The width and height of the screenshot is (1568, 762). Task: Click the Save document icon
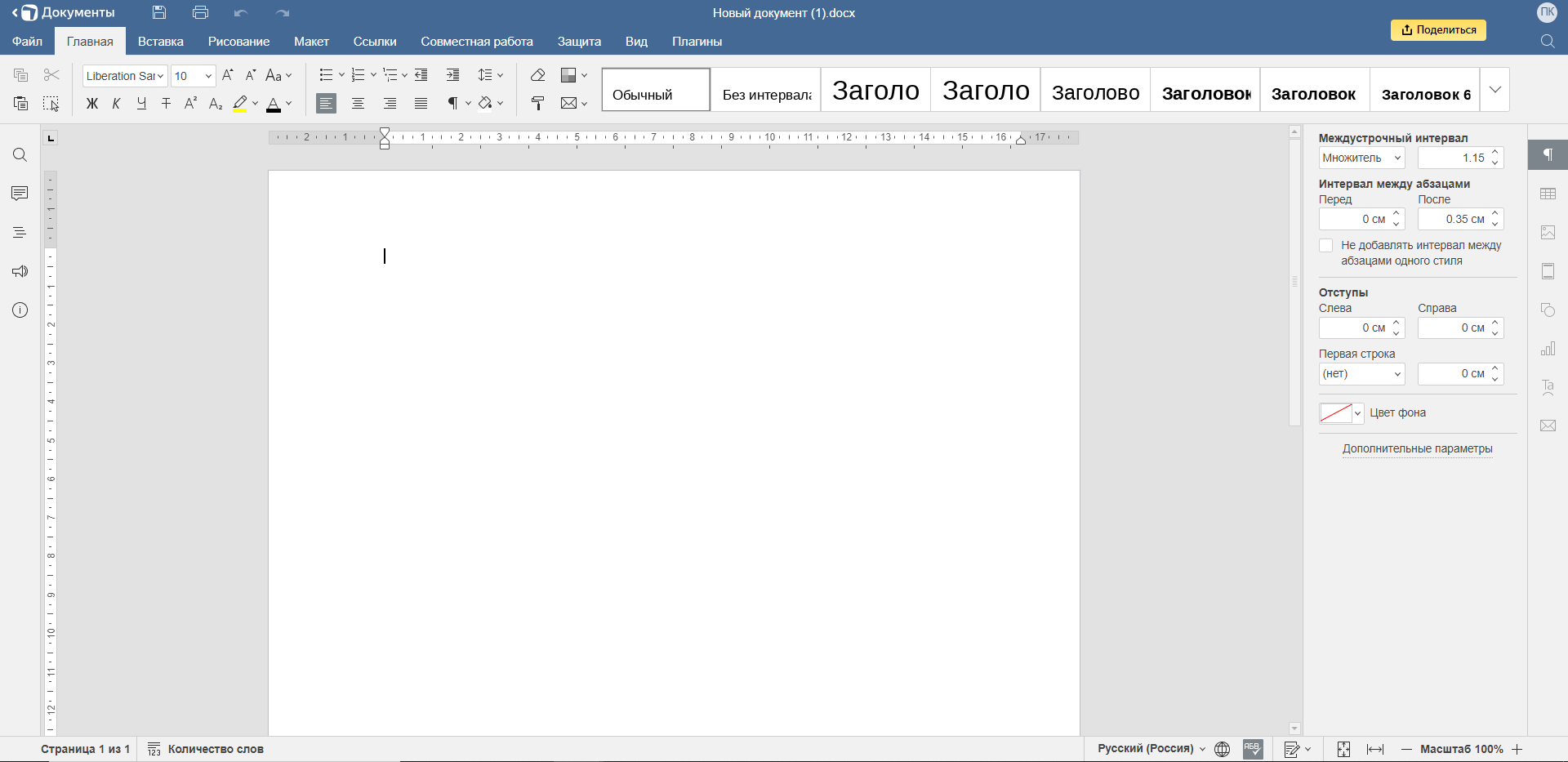159,12
